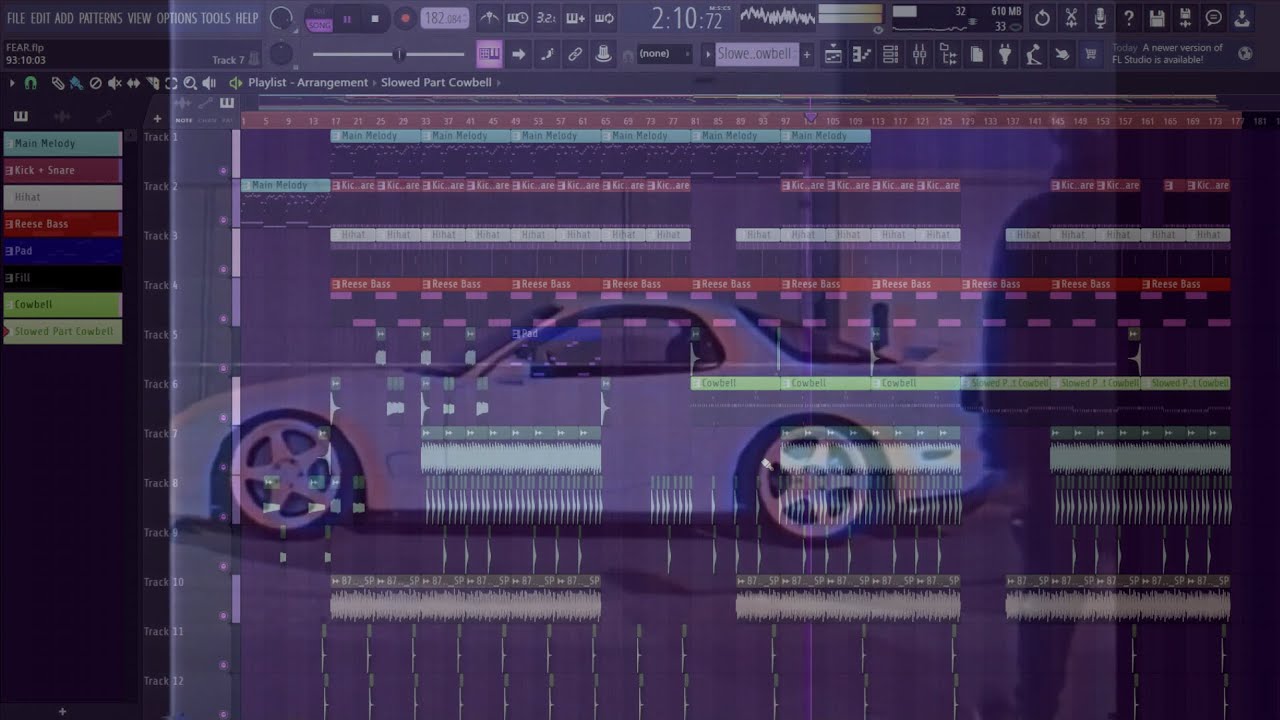The width and height of the screenshot is (1280, 720).
Task: Select the playlist draw pencil tool
Action: tap(58, 83)
